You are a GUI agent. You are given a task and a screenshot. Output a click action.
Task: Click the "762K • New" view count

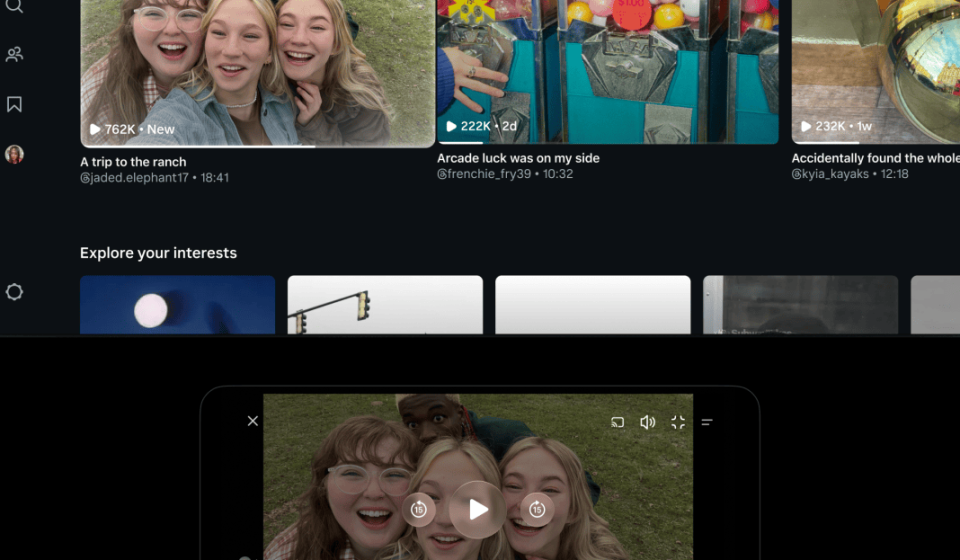tap(132, 129)
